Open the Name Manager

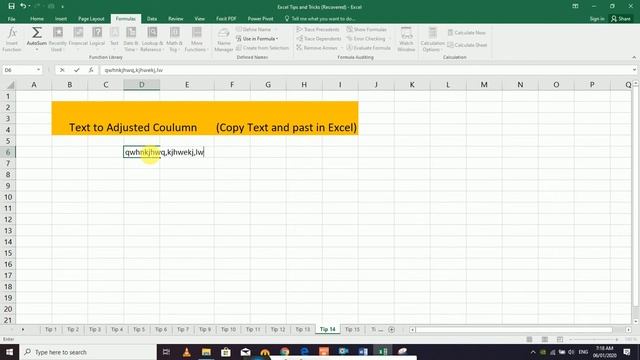point(224,39)
